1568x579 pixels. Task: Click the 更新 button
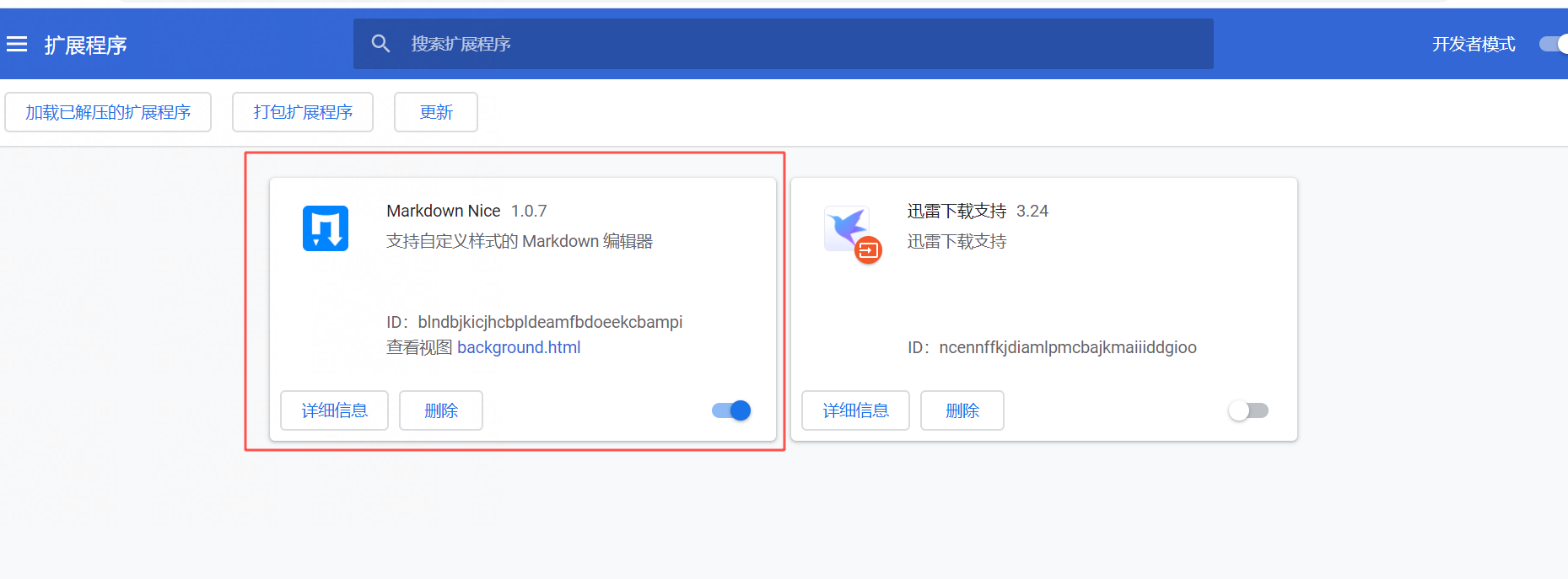[436, 112]
